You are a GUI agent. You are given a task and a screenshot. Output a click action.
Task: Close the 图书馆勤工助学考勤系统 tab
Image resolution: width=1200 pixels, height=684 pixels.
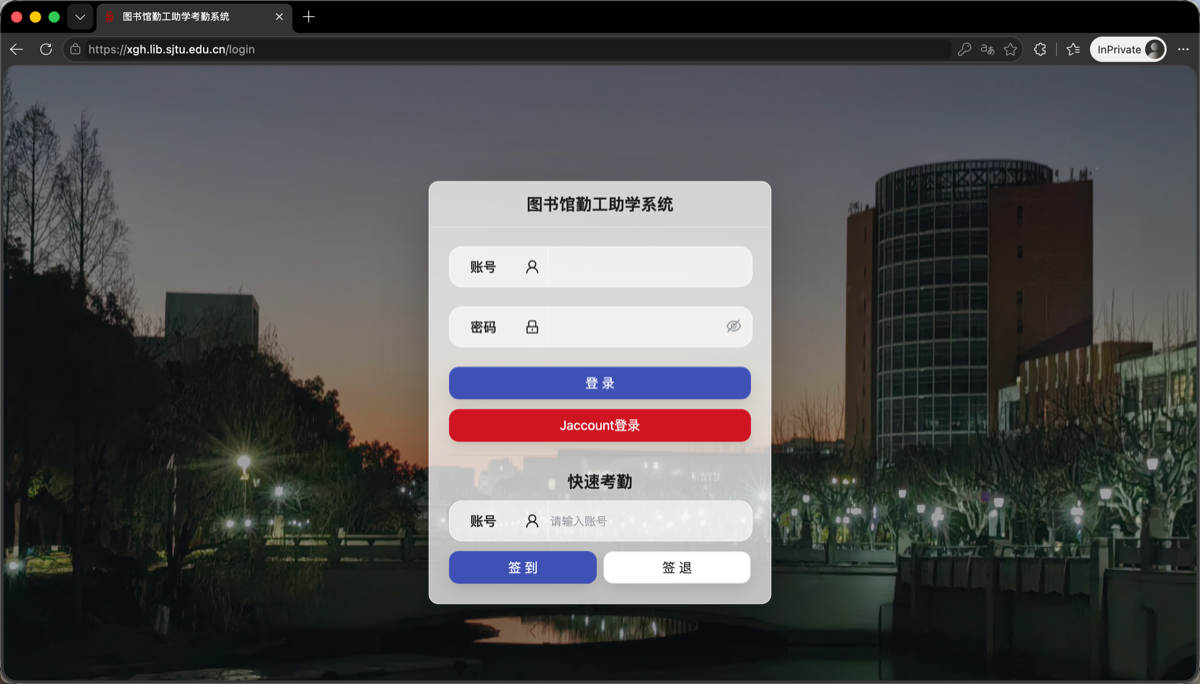(279, 17)
